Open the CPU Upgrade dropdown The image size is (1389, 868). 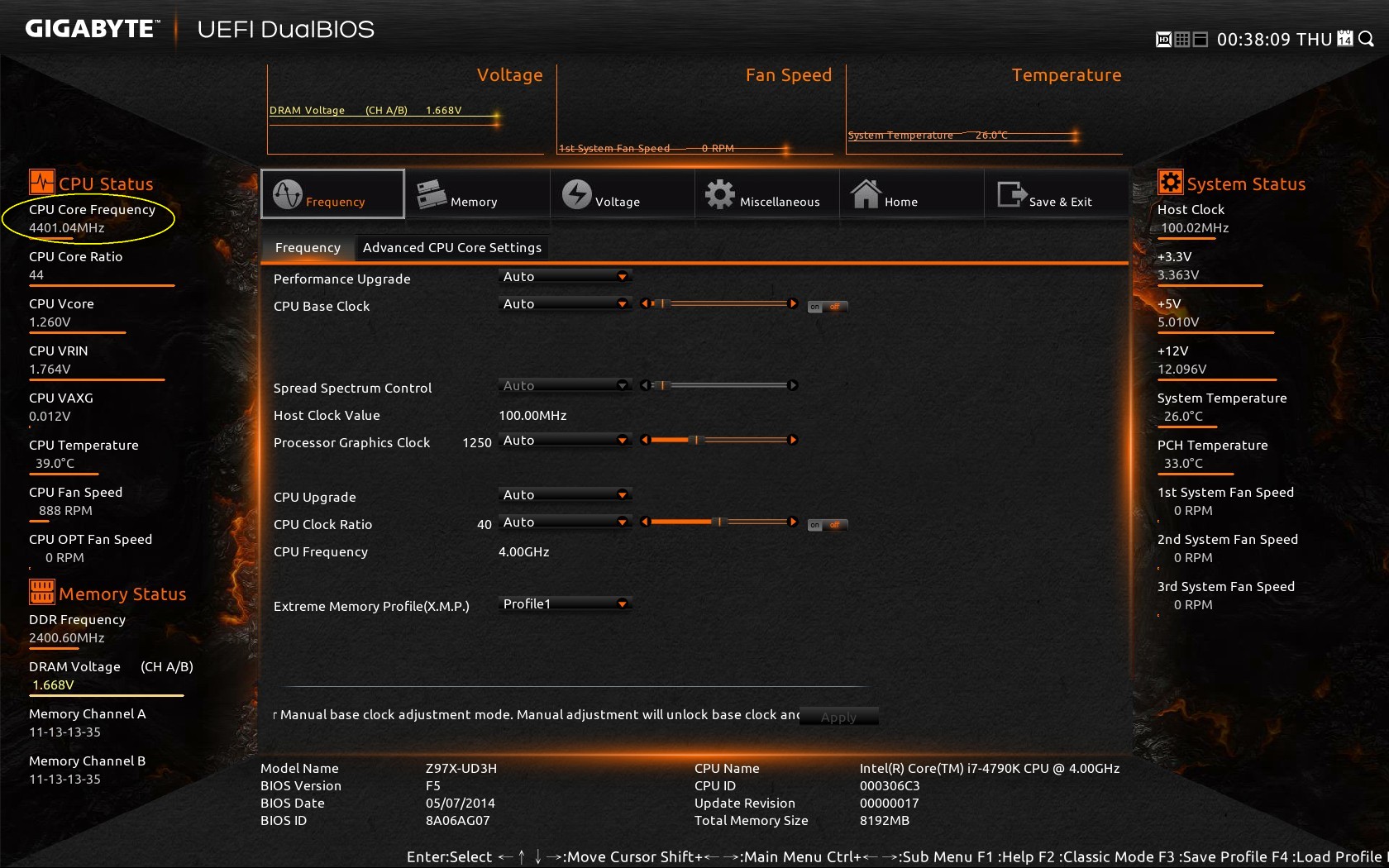(x=565, y=495)
